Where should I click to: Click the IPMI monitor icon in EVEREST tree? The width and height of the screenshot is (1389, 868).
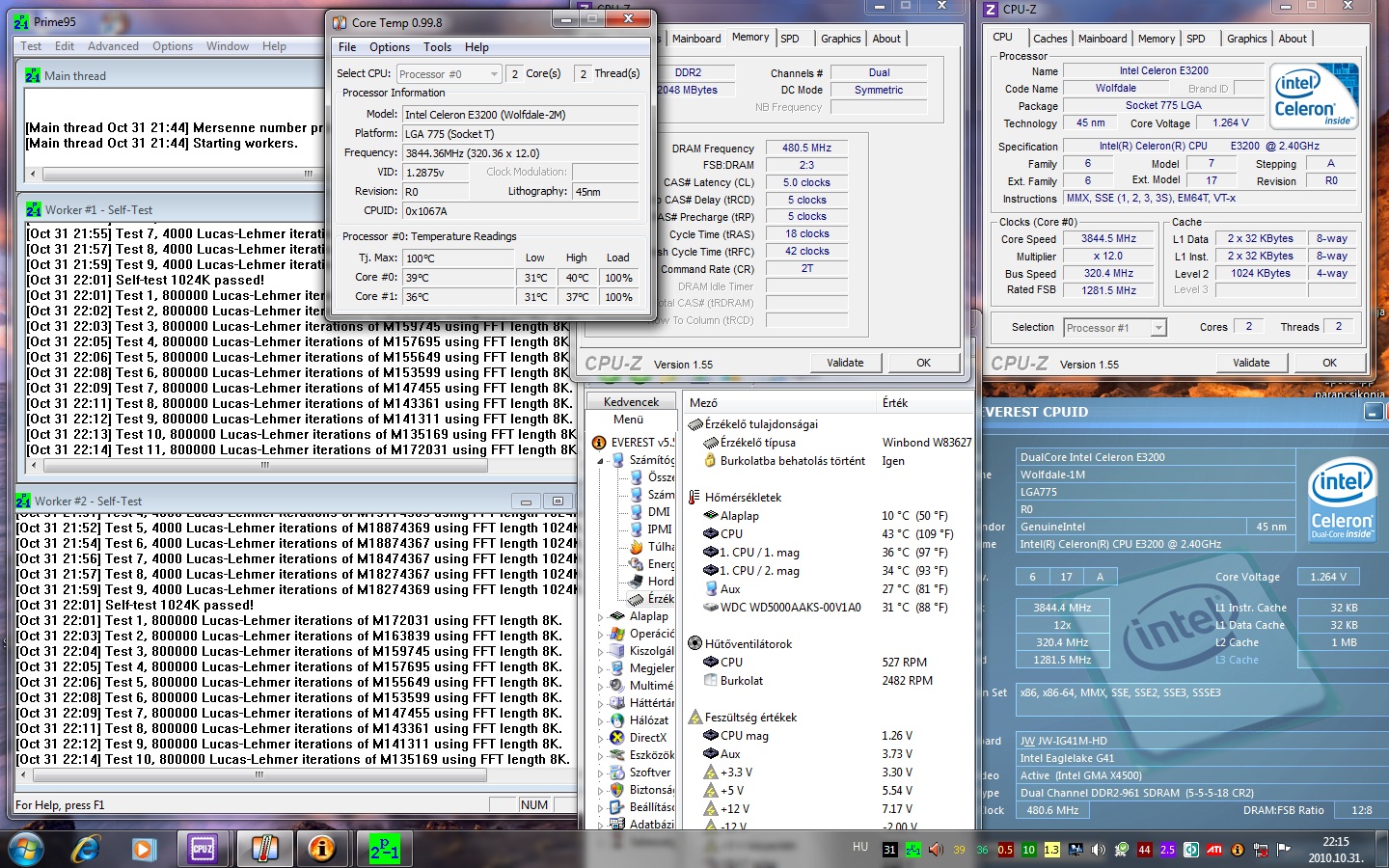[637, 529]
